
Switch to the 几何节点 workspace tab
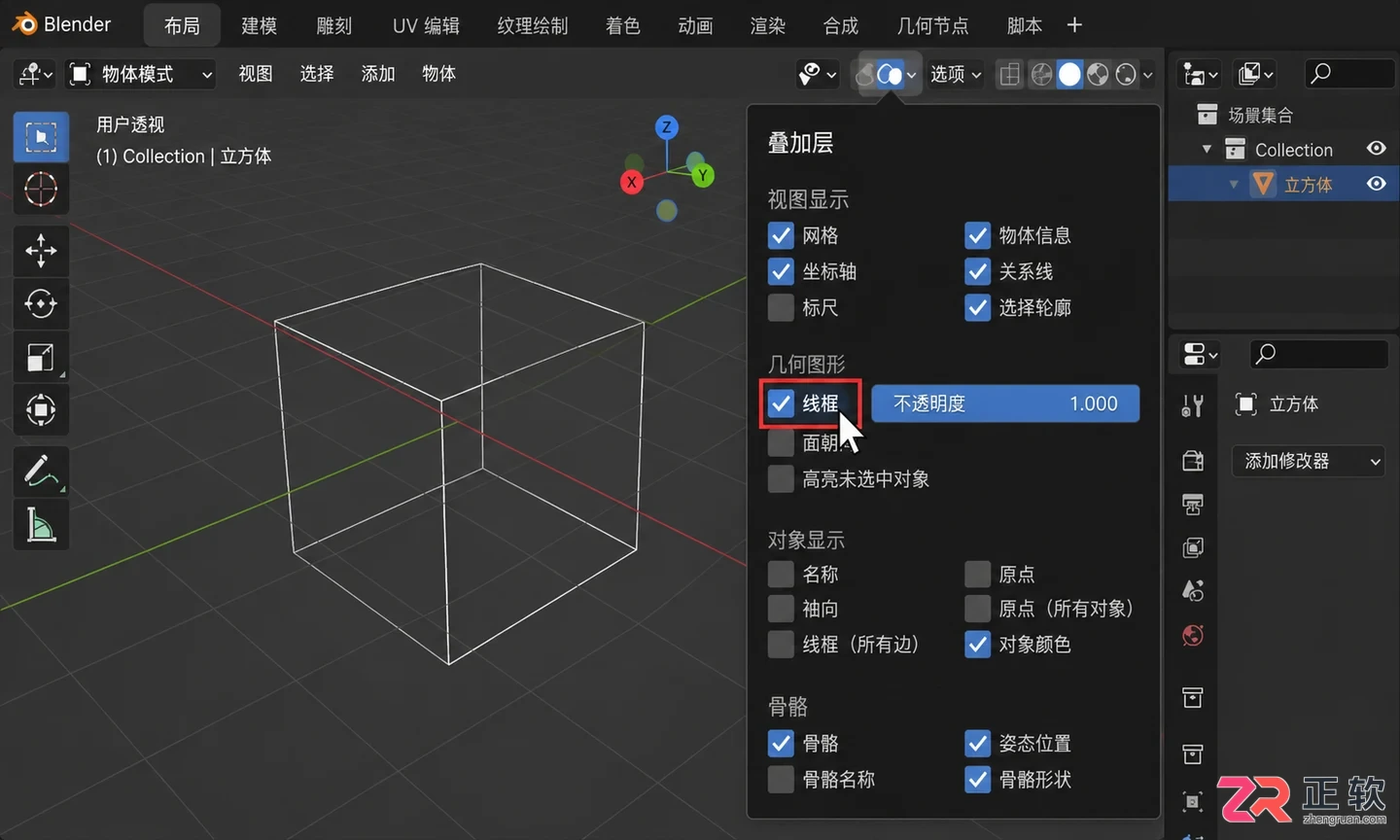coord(932,25)
